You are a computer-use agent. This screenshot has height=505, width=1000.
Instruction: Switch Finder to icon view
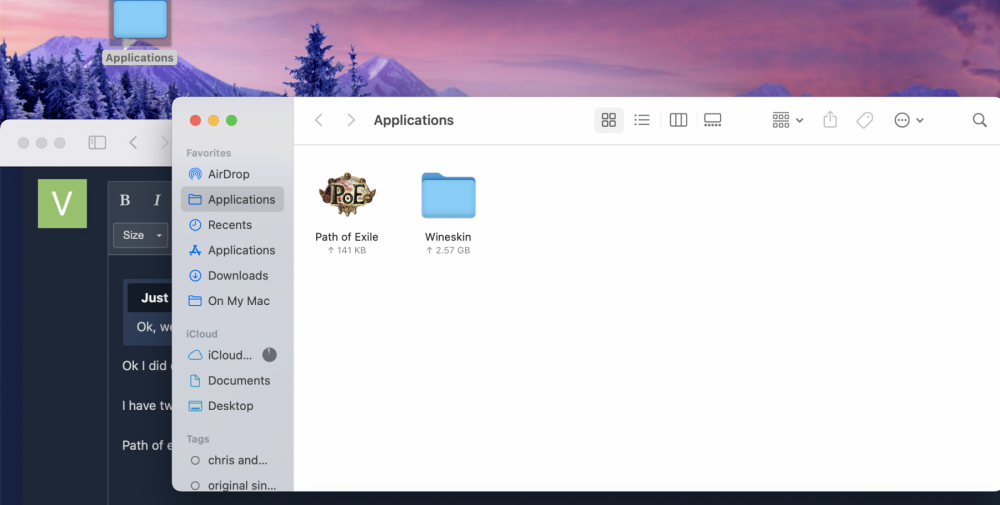pos(608,120)
